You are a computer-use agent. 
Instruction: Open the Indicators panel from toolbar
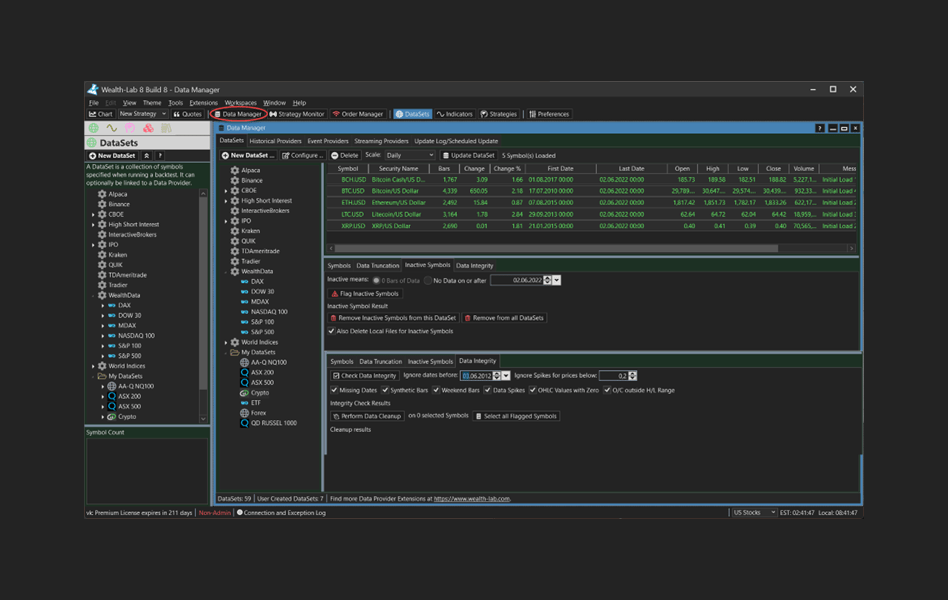coord(455,114)
